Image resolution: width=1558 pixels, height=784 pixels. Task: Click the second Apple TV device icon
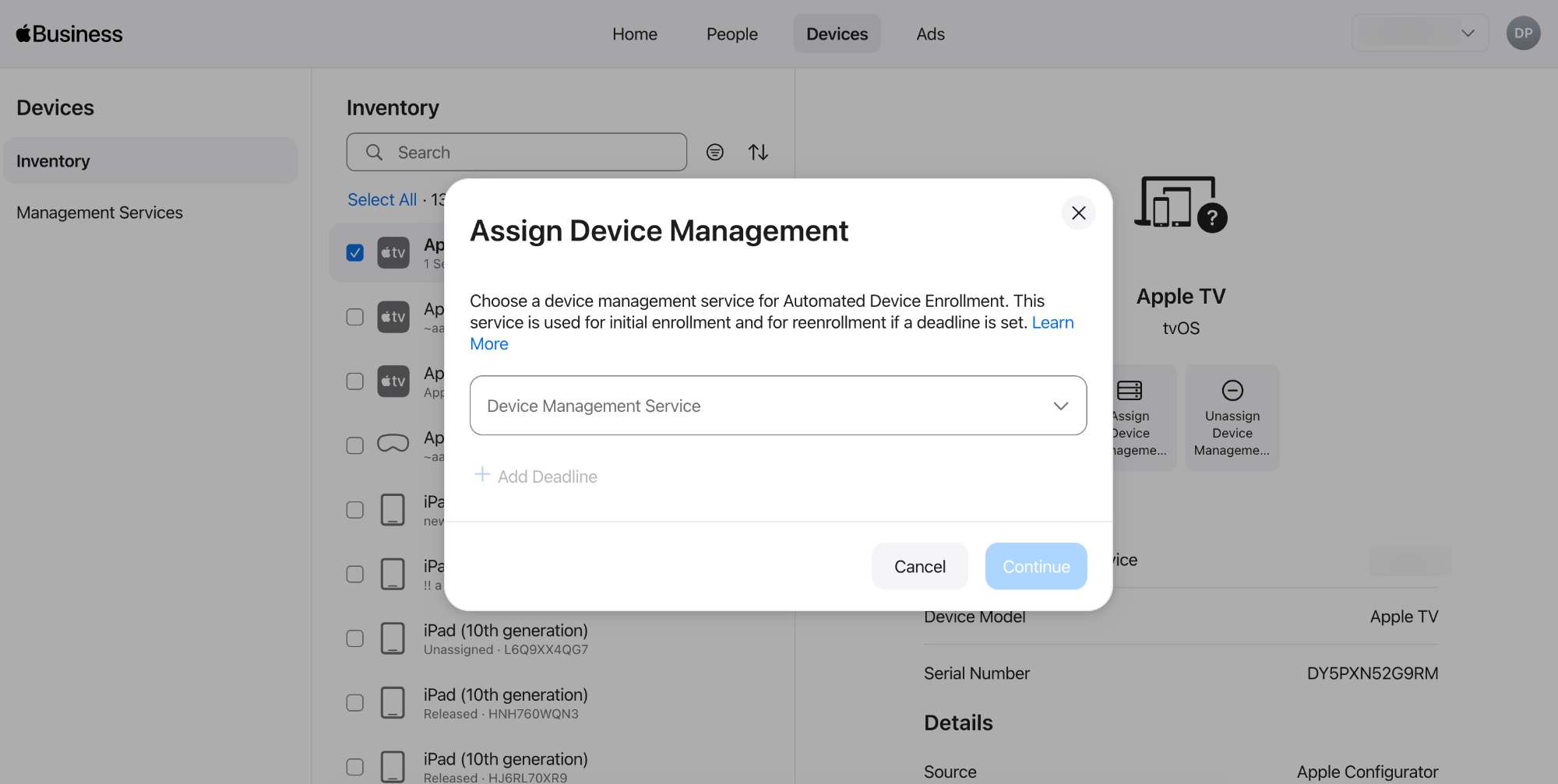(x=393, y=317)
